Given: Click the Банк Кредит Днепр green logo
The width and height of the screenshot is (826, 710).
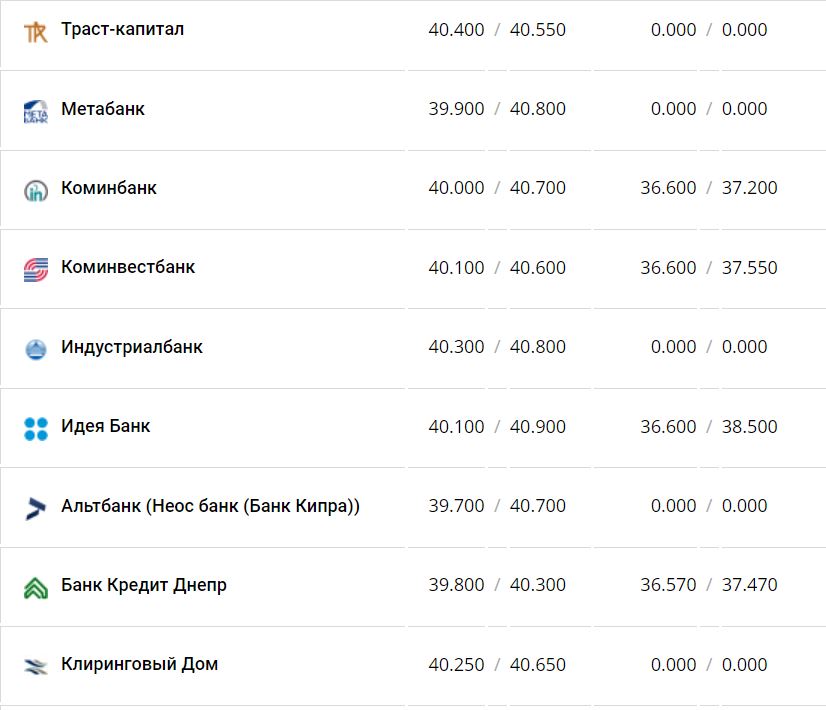Looking at the screenshot, I should (36, 587).
